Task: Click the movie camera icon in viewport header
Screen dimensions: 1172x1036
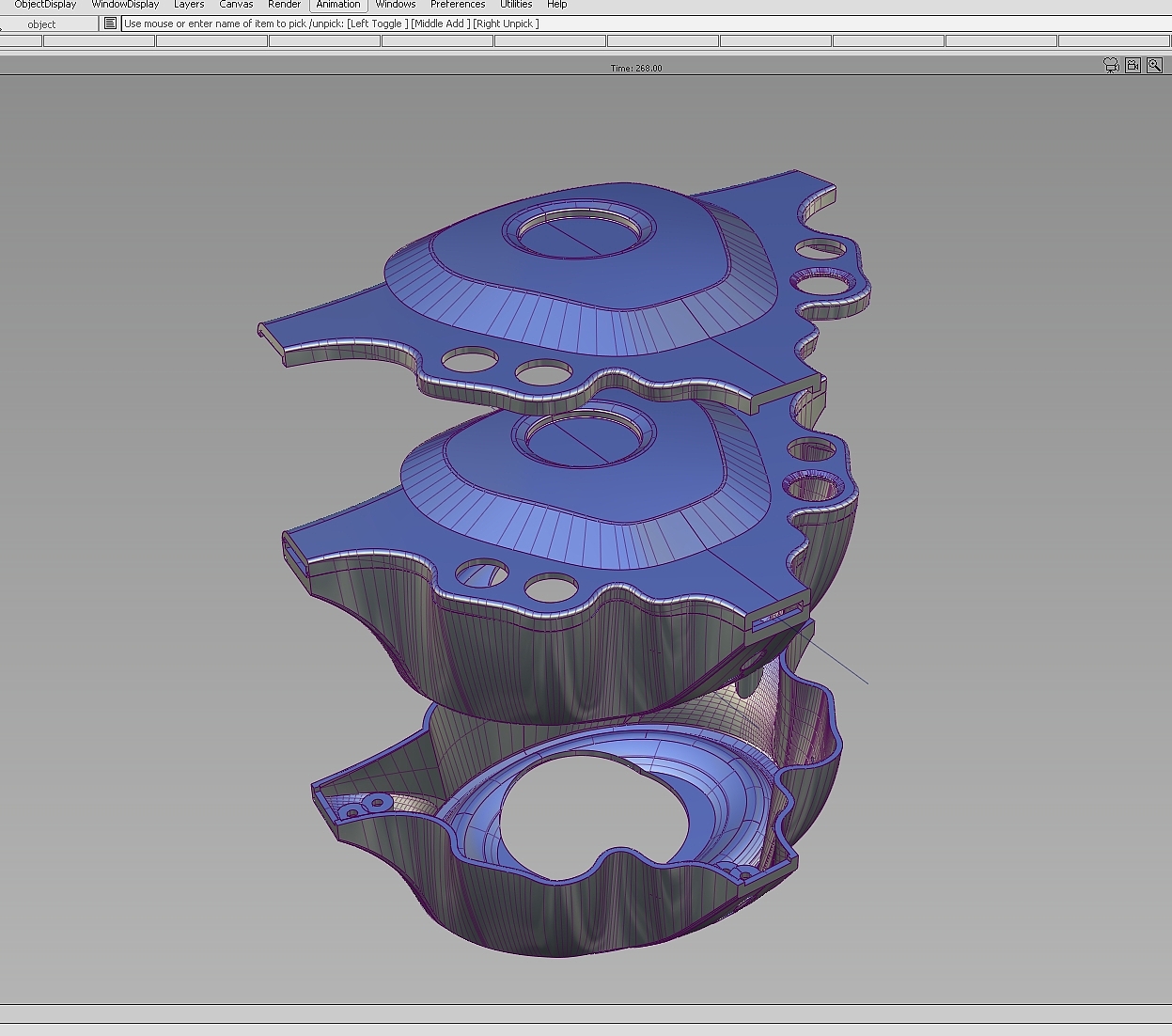Action: pos(1111,66)
